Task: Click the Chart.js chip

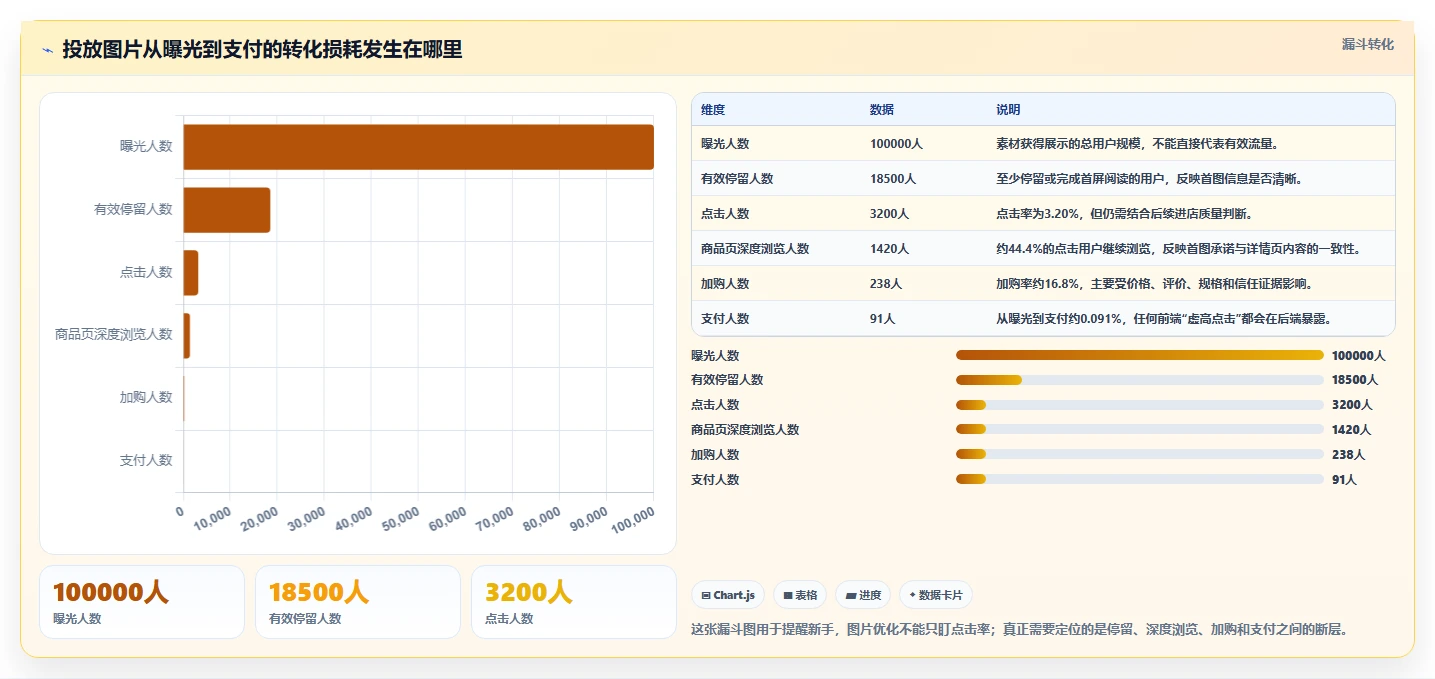Action: tap(728, 595)
